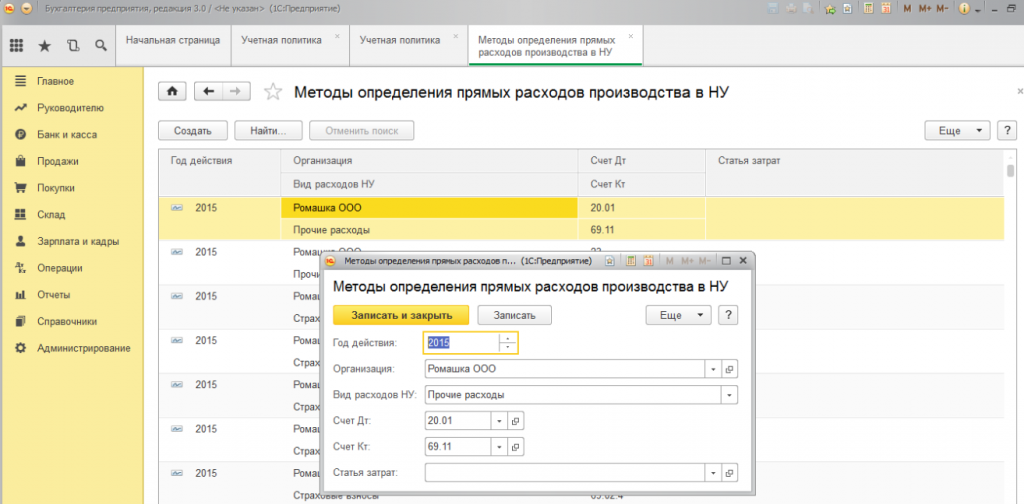1024x504 pixels.
Task: Switch to the Начальная страница tab
Action: click(172, 40)
